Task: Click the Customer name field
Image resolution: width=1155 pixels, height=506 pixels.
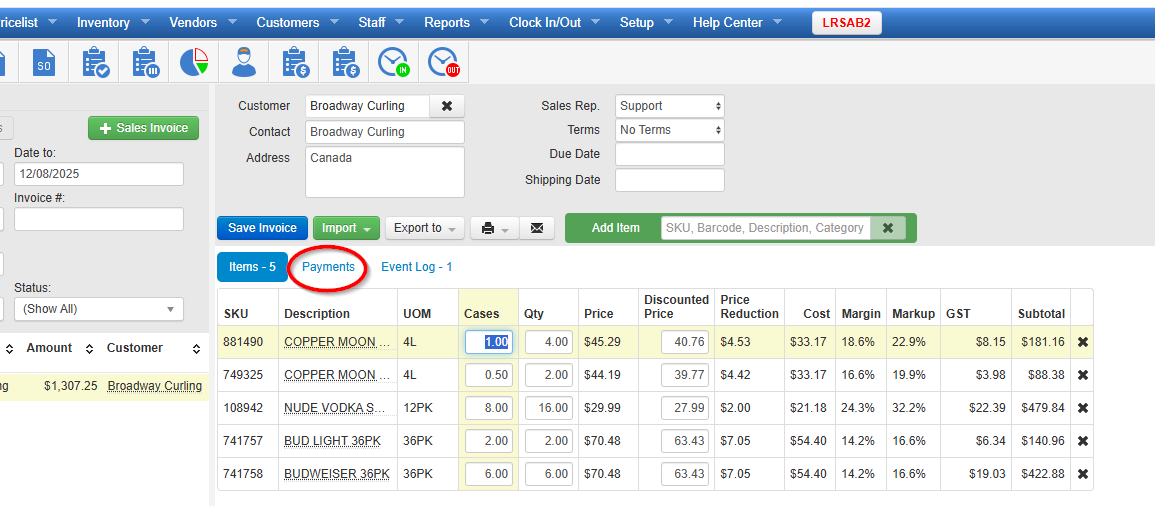Action: 367,106
